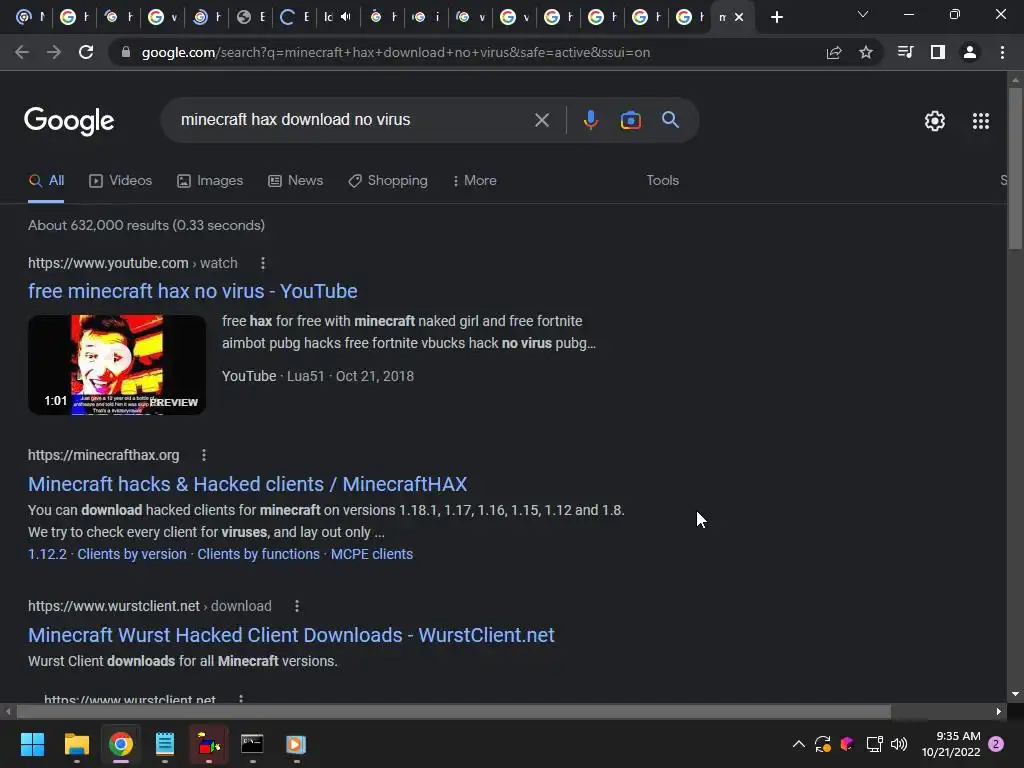This screenshot has width=1024, height=768.
Task: Follow the 'Clients by version' sitelink
Action: click(132, 554)
